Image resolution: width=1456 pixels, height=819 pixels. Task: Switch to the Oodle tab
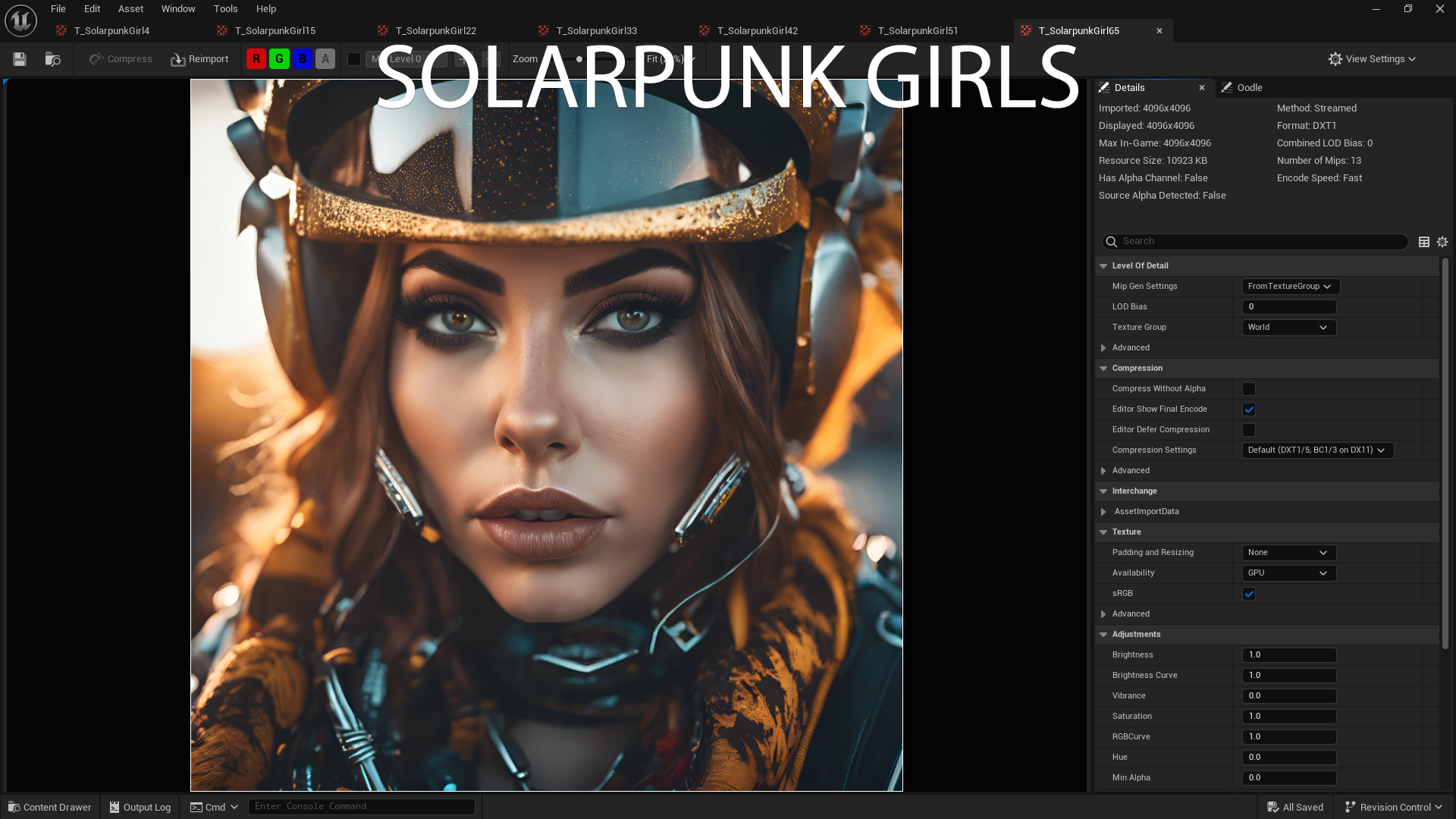coord(1242,88)
